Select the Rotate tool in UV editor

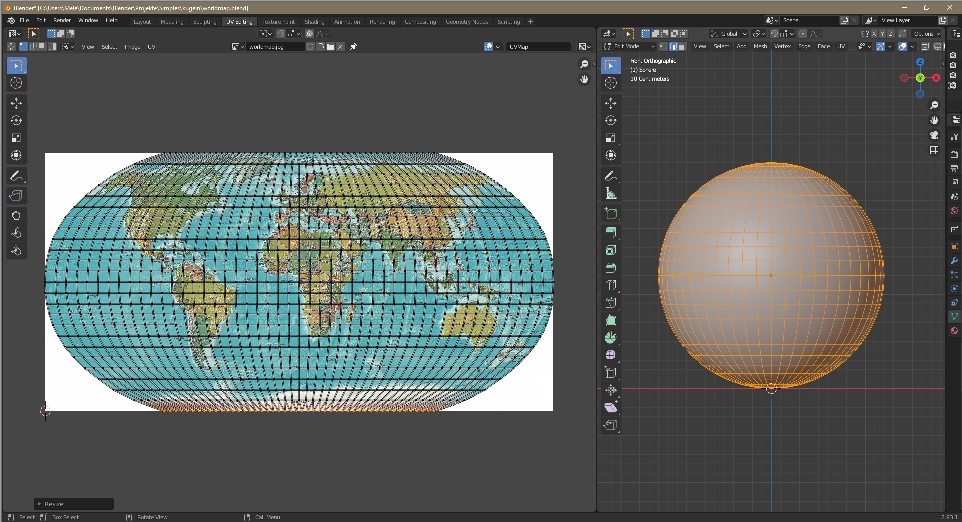point(17,121)
